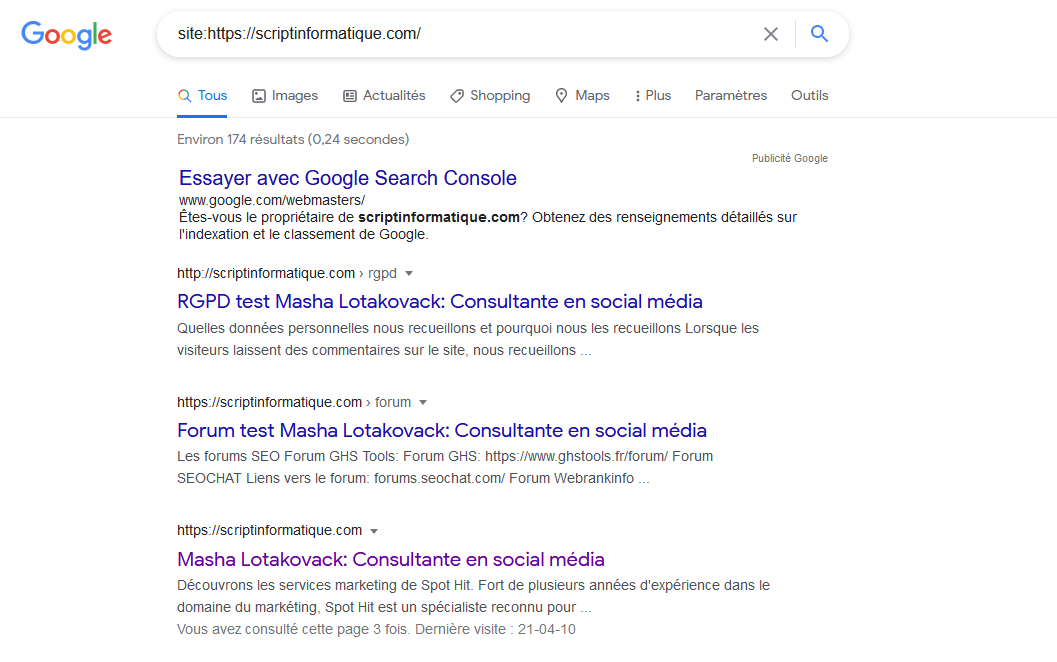Image resolution: width=1057 pixels, height=662 pixels.
Task: Click the www.google.com/webmasters/ URL text
Action: [272, 200]
